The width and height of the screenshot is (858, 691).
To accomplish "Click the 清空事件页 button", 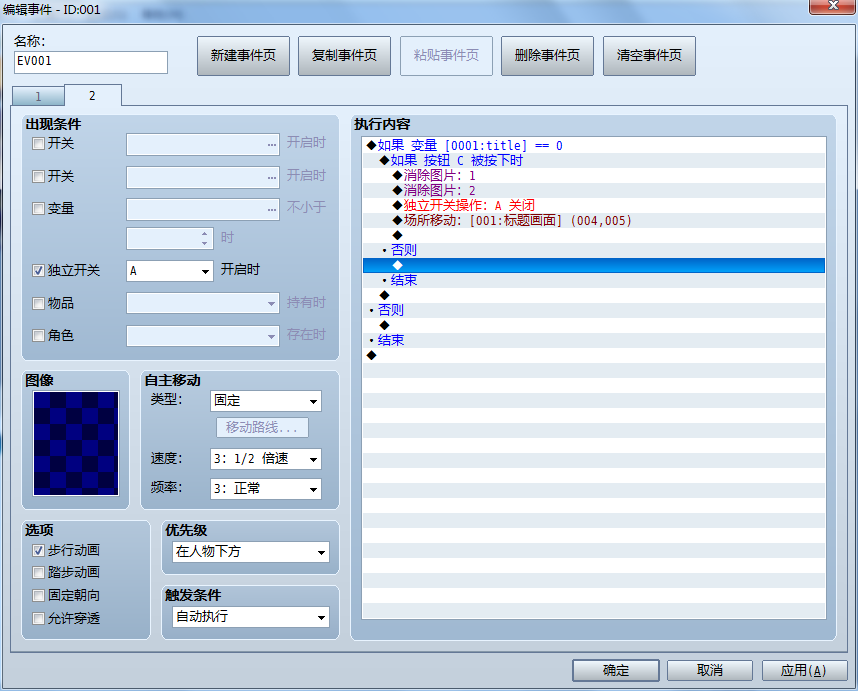I will pyautogui.click(x=649, y=55).
